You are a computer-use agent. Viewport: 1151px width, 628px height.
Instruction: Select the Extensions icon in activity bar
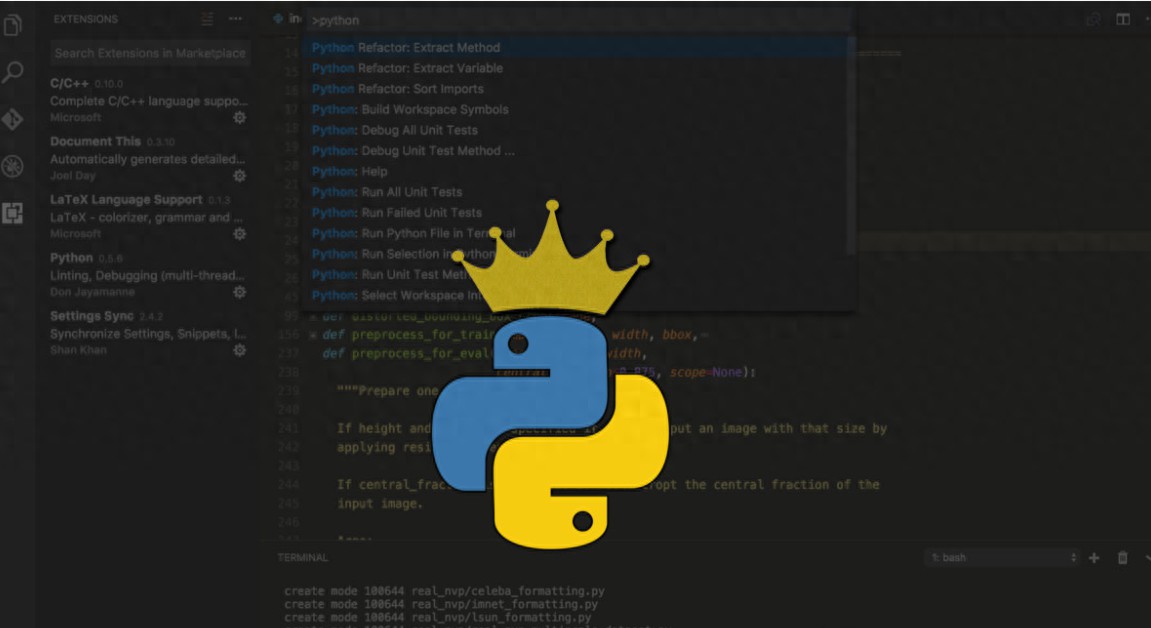point(12,213)
